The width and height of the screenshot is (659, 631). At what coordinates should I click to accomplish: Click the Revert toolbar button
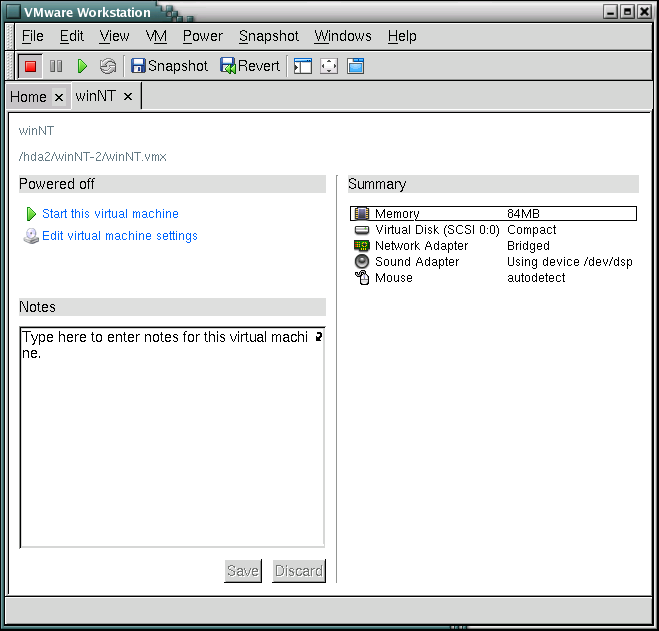click(250, 66)
